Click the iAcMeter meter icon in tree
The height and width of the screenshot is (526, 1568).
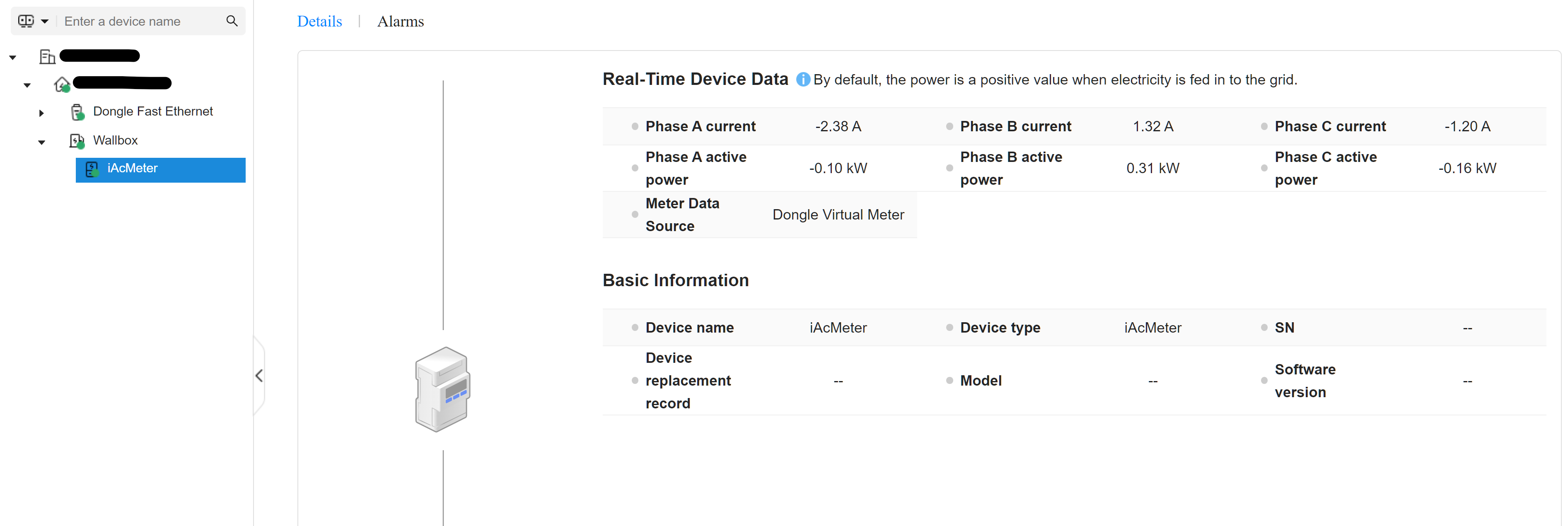pyautogui.click(x=92, y=169)
